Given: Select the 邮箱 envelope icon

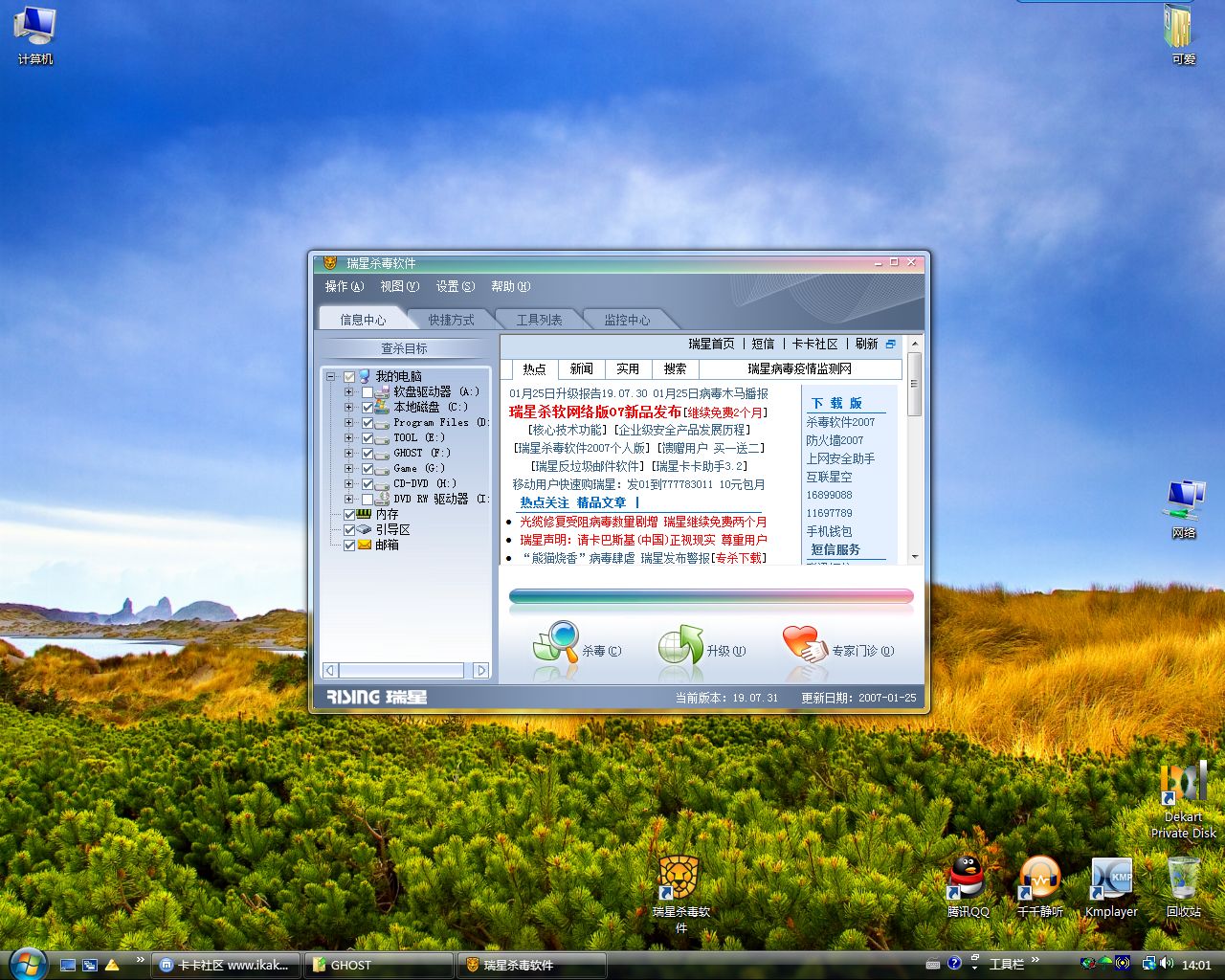Looking at the screenshot, I should coord(364,545).
